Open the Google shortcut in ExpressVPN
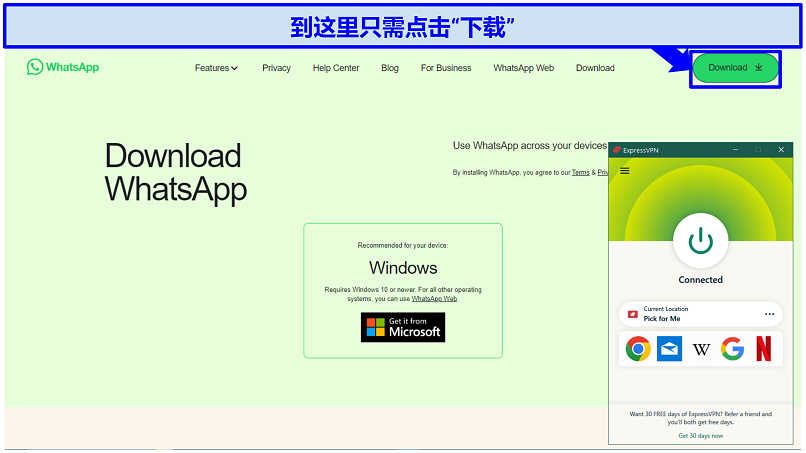The height and width of the screenshot is (453, 806). (732, 349)
